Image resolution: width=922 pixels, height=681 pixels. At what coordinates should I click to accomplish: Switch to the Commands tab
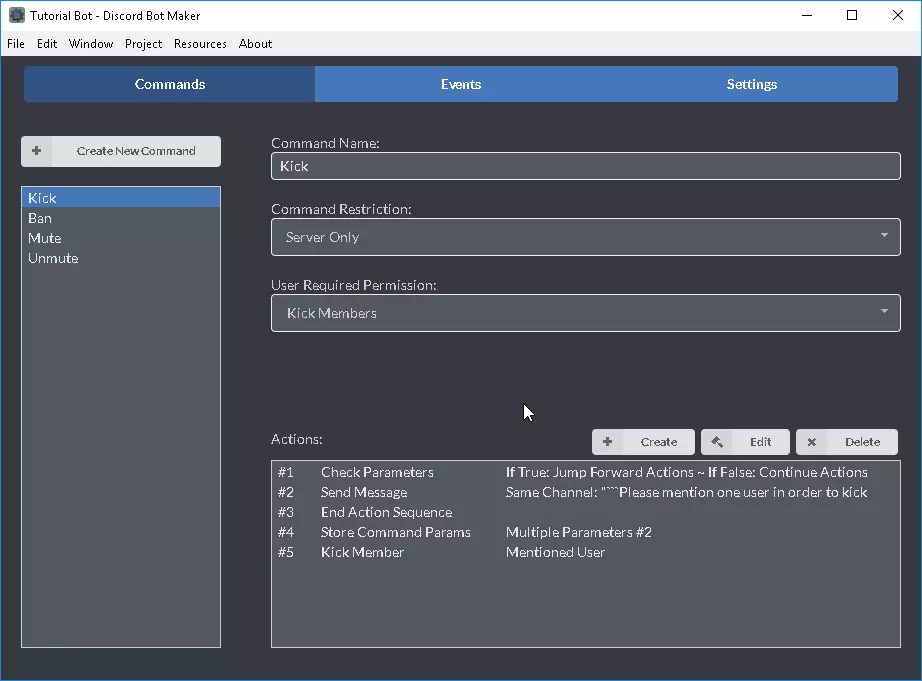(169, 84)
